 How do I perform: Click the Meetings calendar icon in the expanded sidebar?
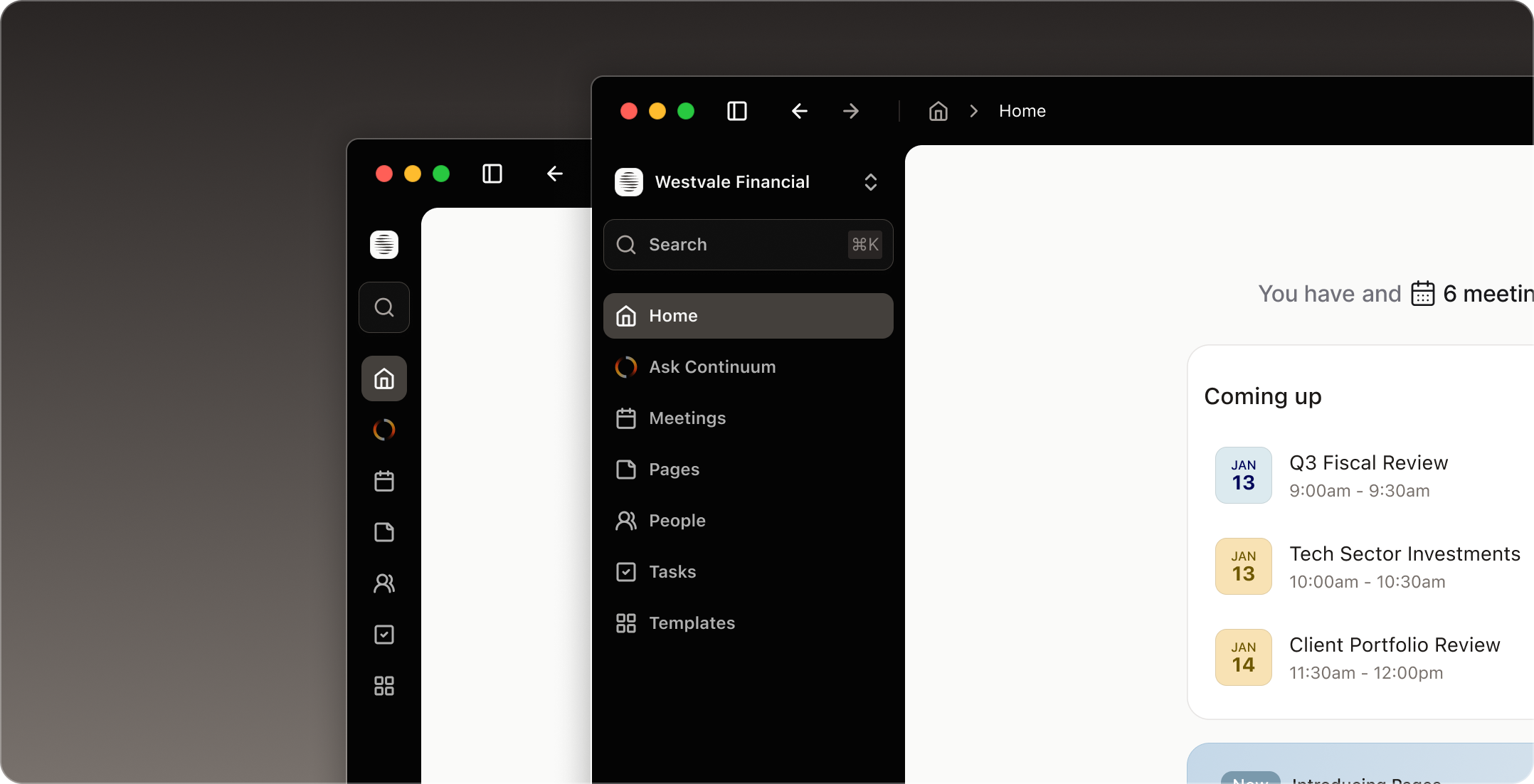click(x=626, y=418)
